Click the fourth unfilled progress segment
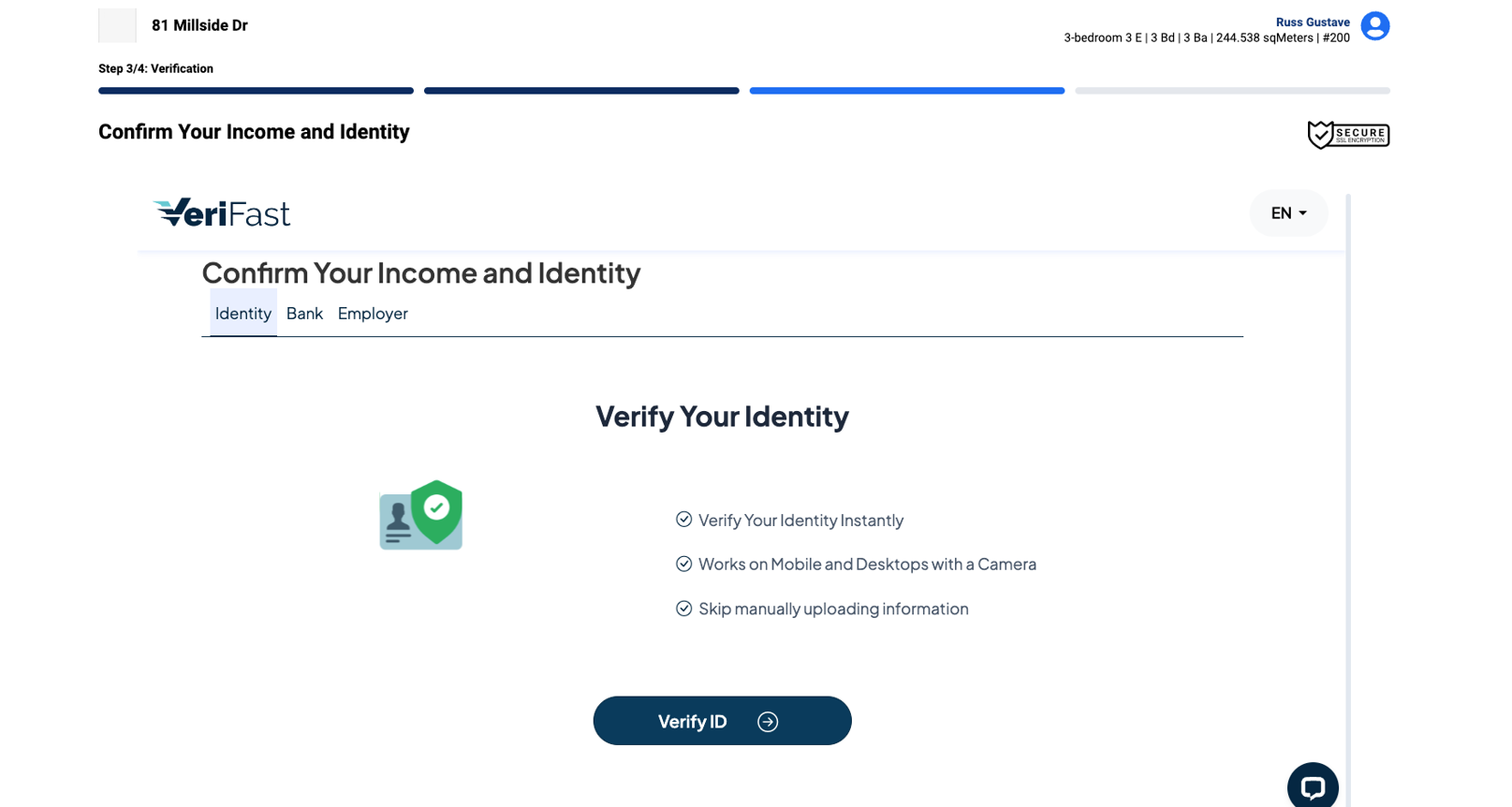 click(1232, 91)
